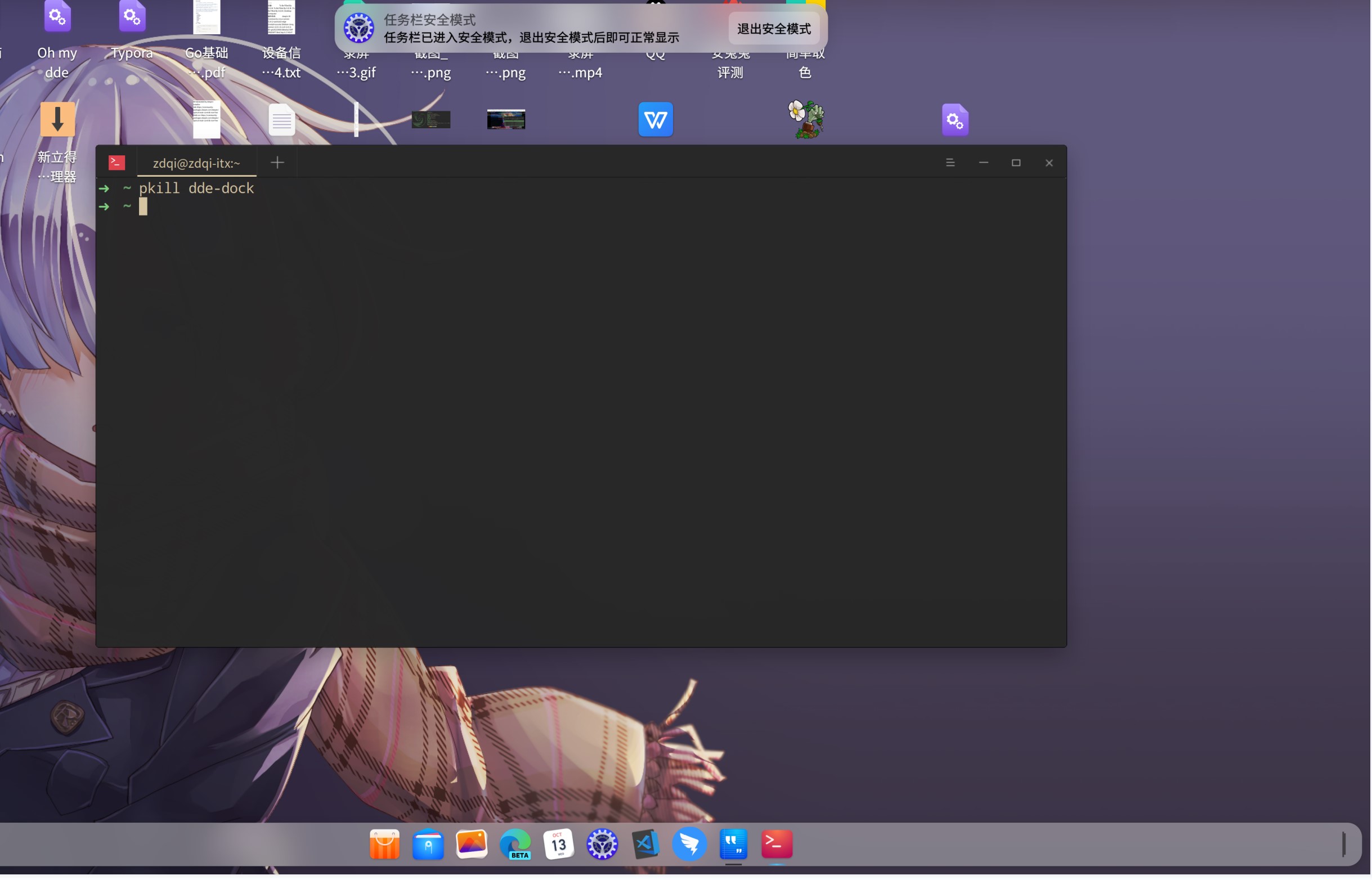Select the zdqi@zdqi-itx:~ terminal tab
Screen dimensions: 1372x880
pos(196,163)
